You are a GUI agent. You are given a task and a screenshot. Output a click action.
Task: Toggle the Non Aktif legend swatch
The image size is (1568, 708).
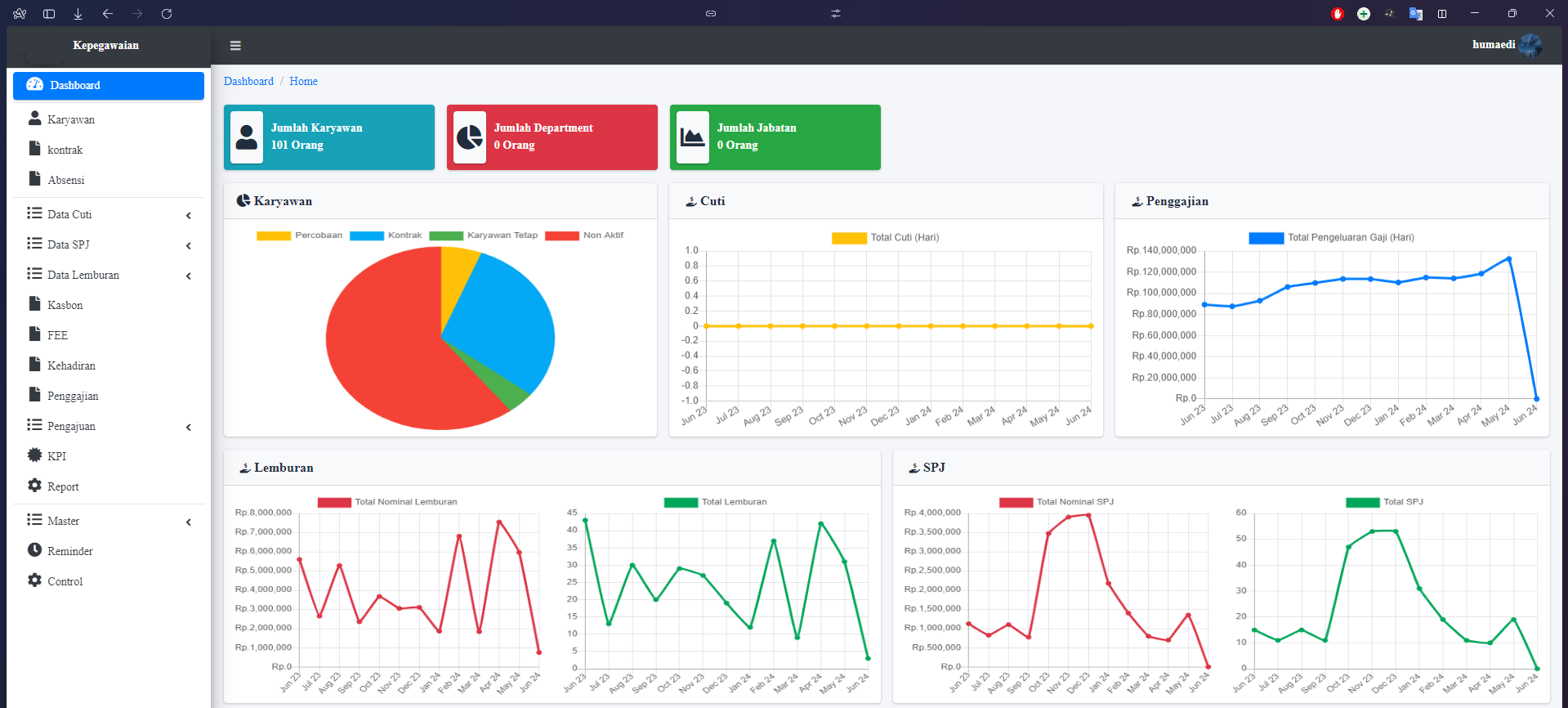[x=562, y=235]
